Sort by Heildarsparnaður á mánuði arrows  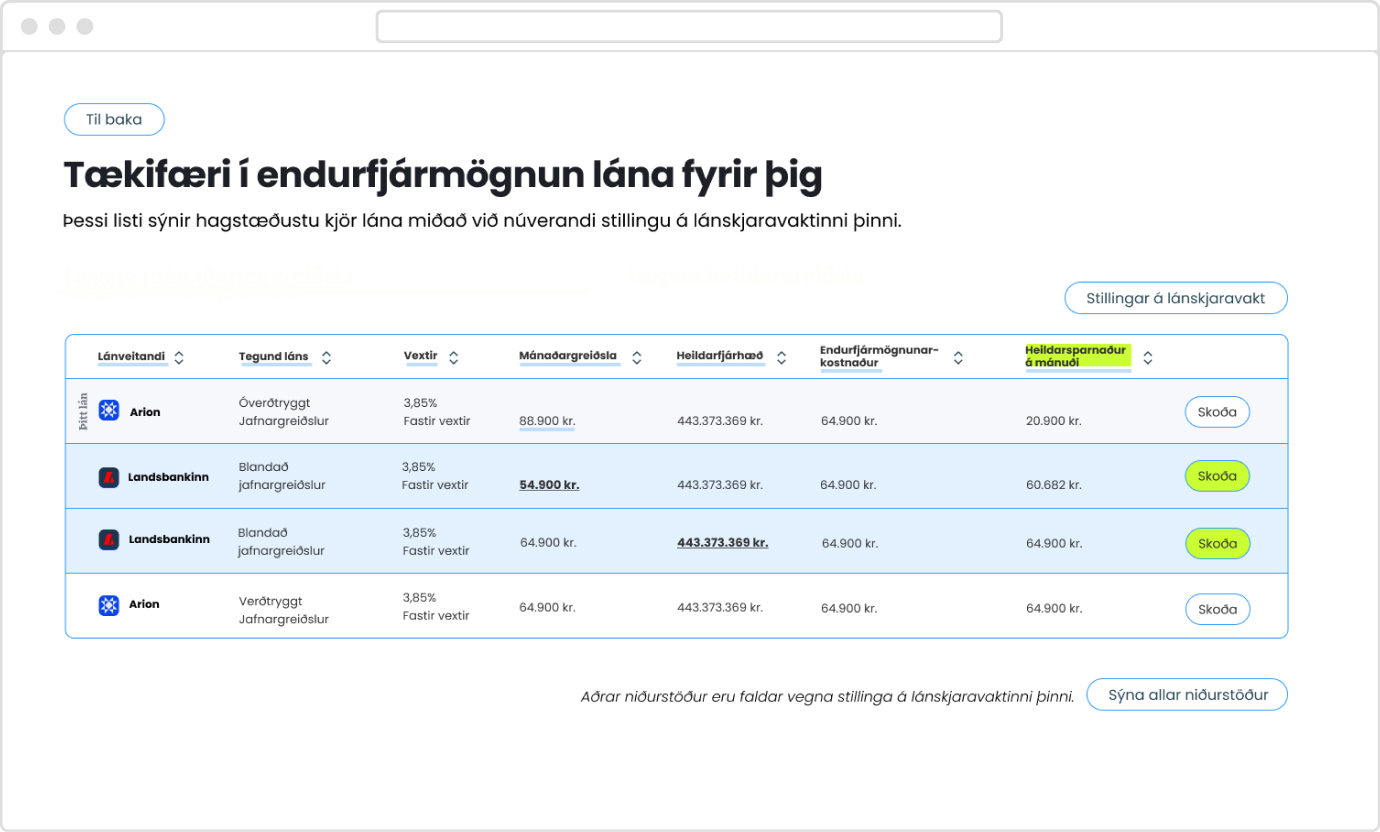point(1148,357)
